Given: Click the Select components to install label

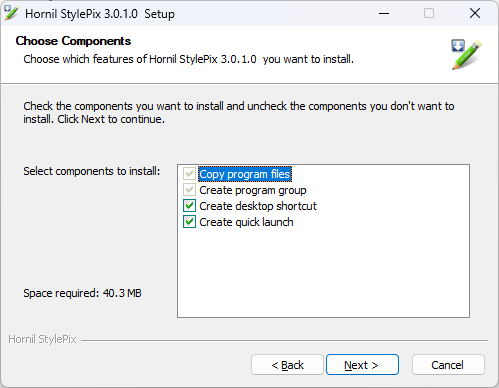Looking at the screenshot, I should 92,171.
